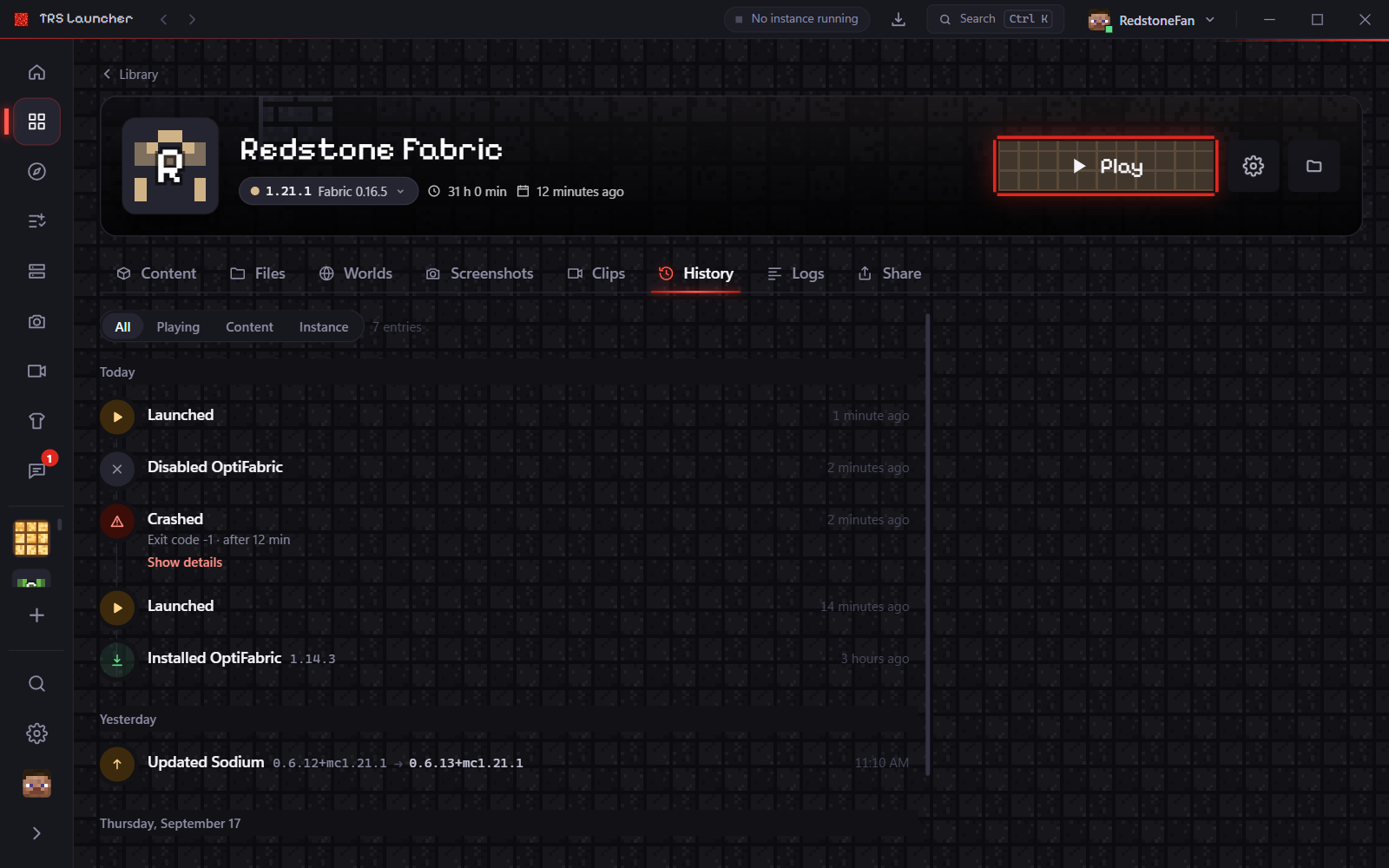Open chat messages with notification badge
Screen dimensions: 1389x868
click(x=36, y=471)
